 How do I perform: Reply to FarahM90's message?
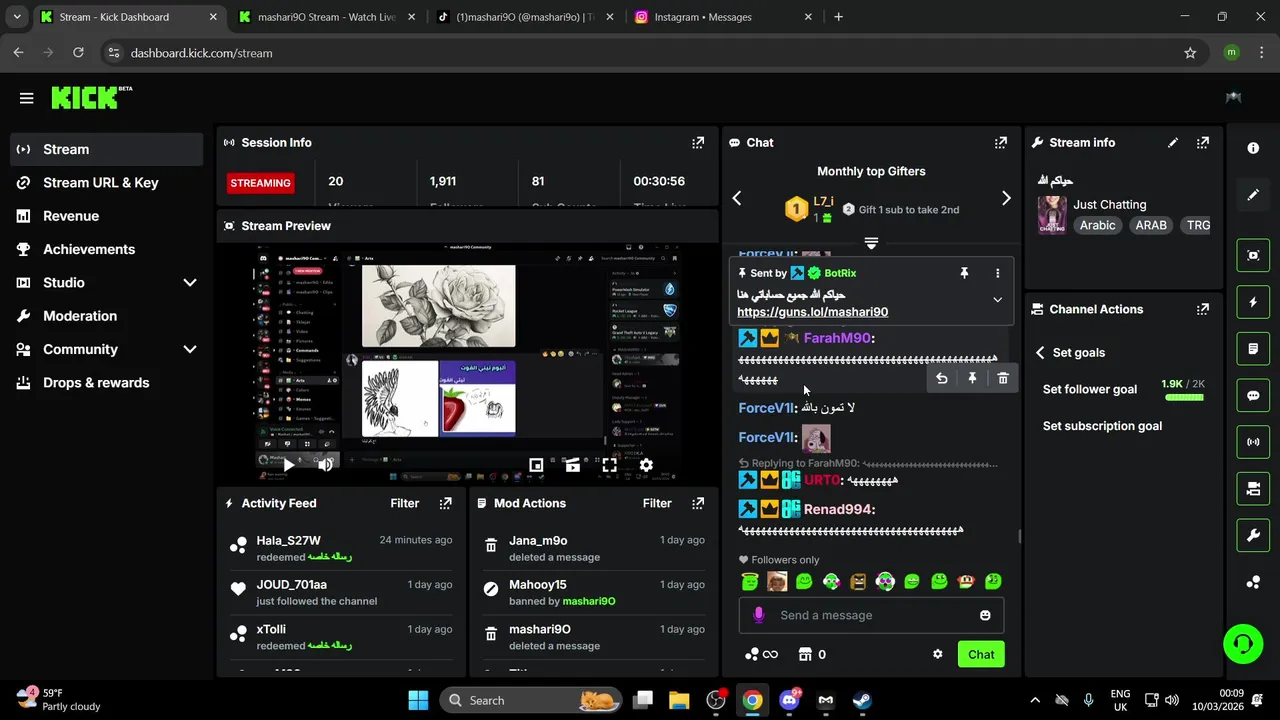[x=941, y=378]
